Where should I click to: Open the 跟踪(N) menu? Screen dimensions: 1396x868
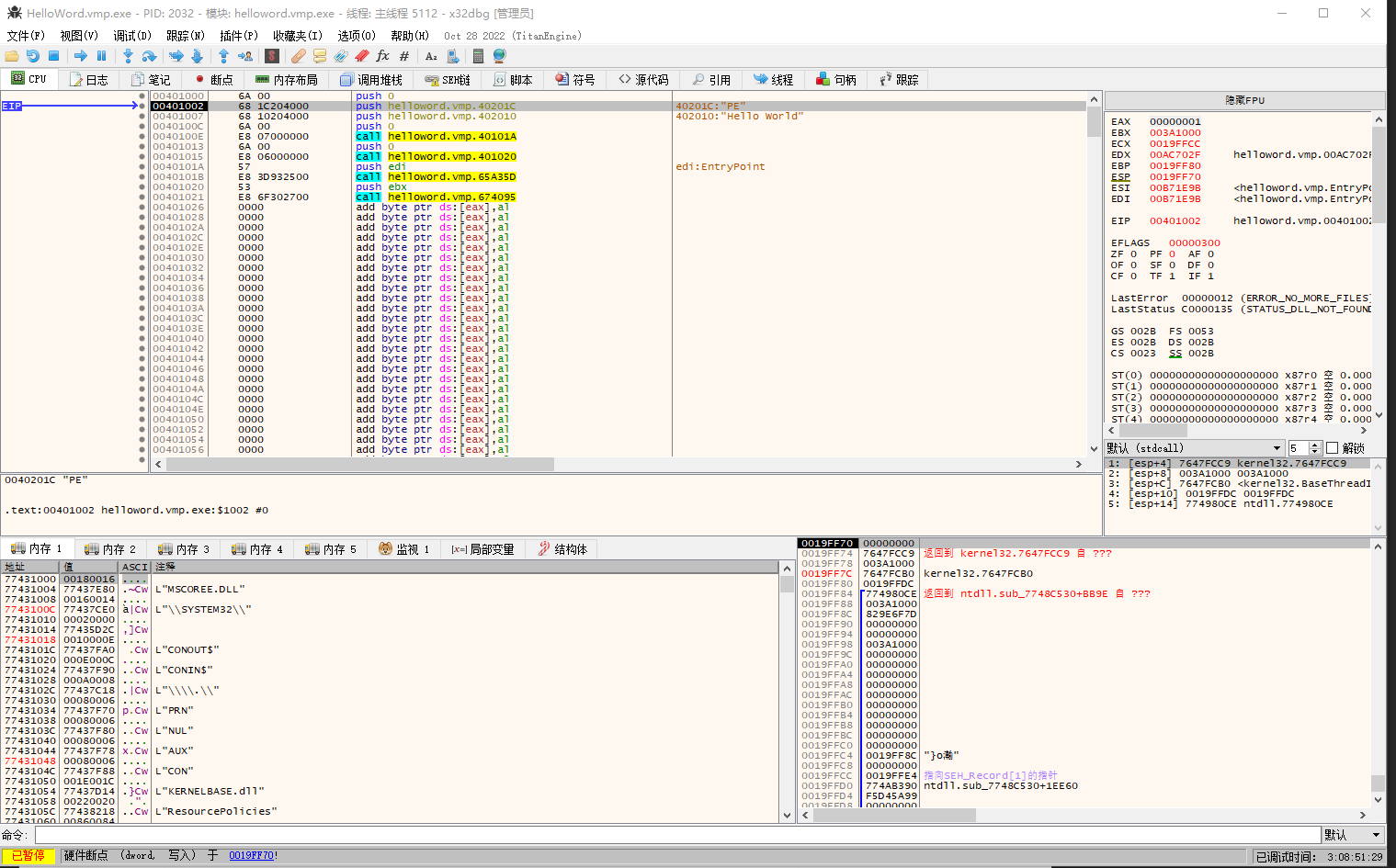(x=186, y=36)
